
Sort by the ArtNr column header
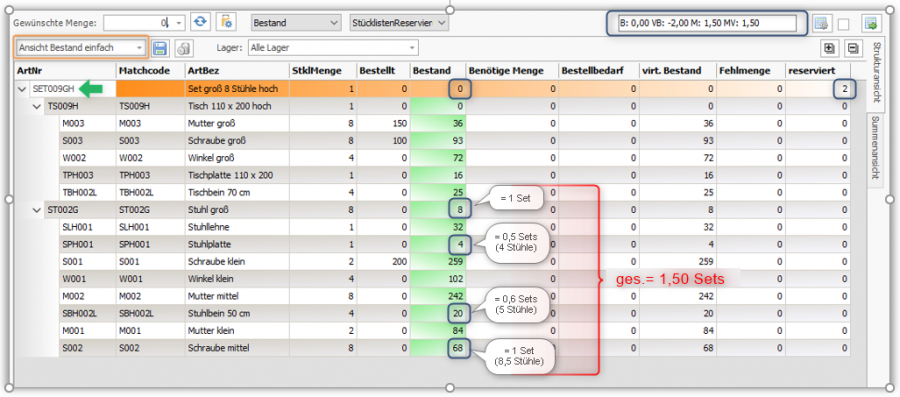click(66, 71)
